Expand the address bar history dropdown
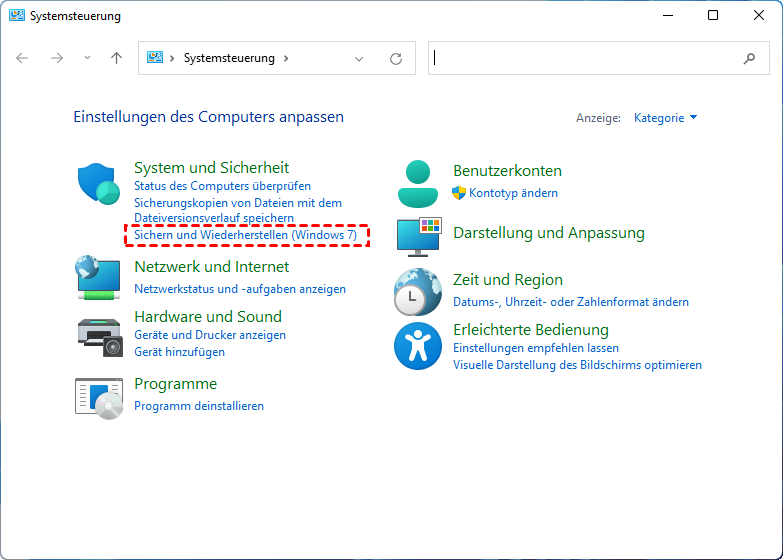This screenshot has width=783, height=560. tap(360, 58)
